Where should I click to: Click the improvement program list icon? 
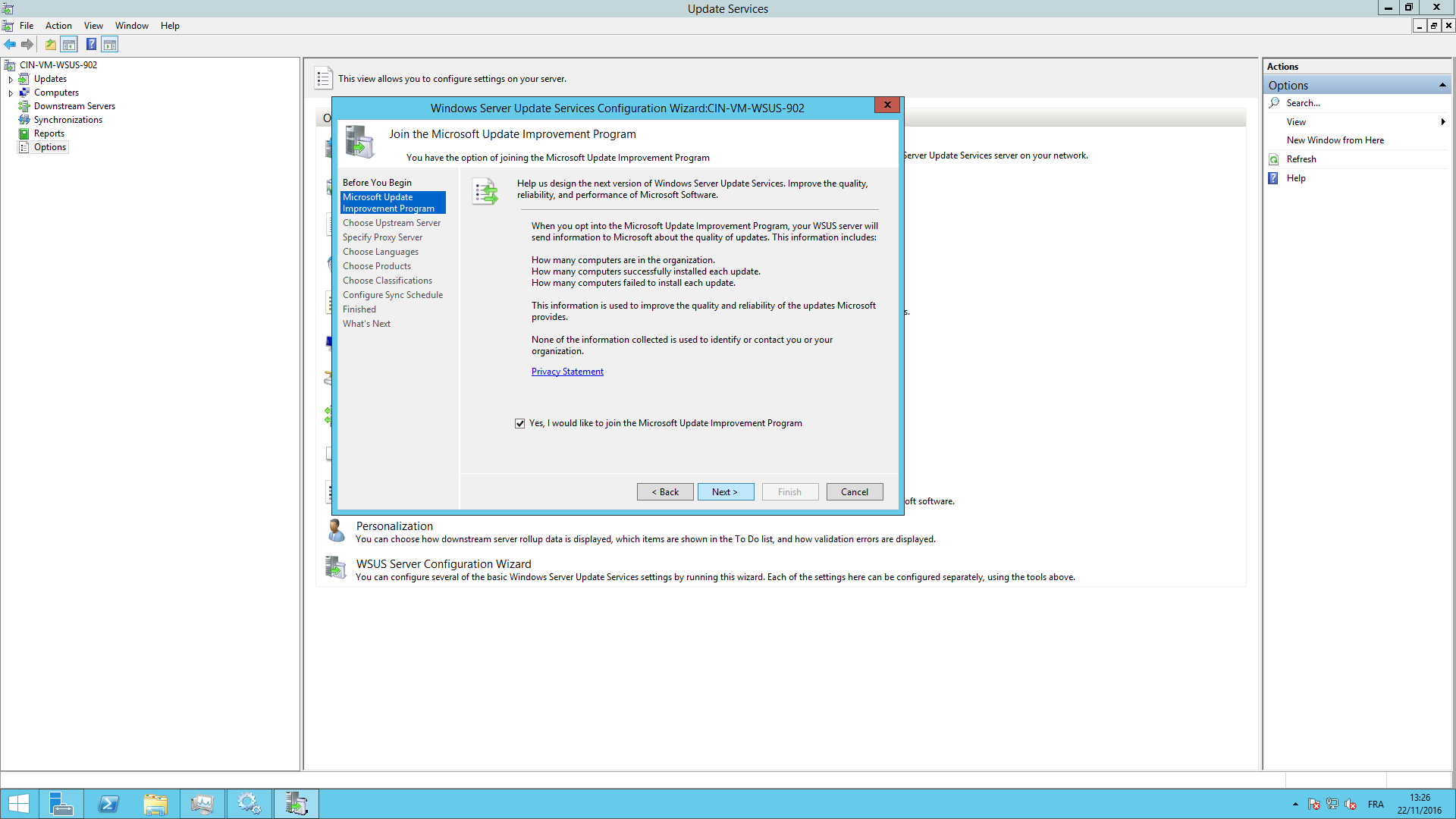[485, 191]
